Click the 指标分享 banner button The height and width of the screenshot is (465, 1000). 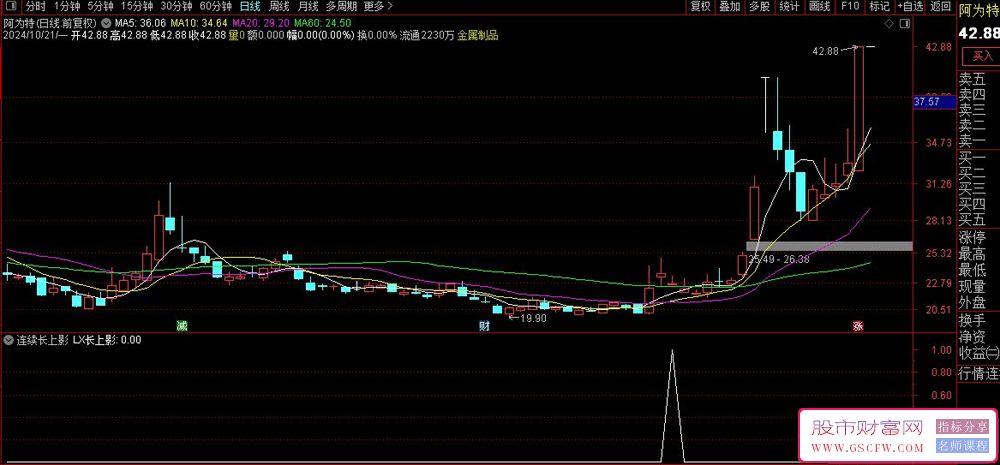click(x=962, y=425)
